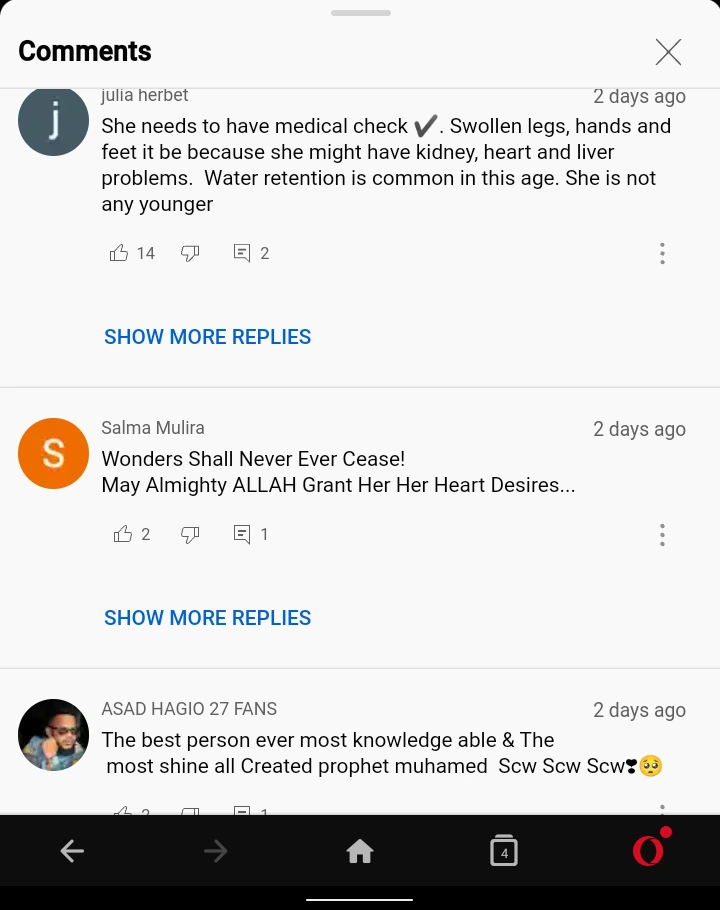Viewport: 720px width, 910px height.
Task: Close the Comments panel
Action: point(668,52)
